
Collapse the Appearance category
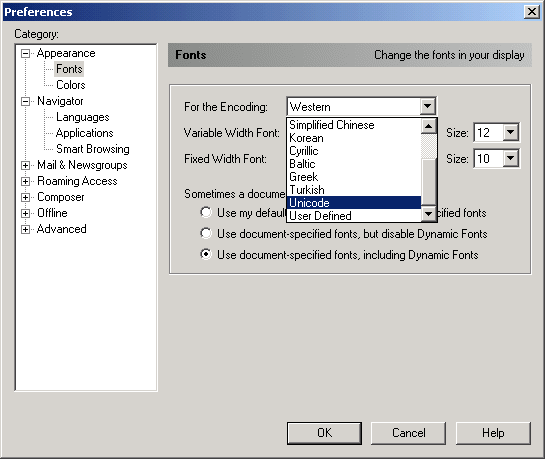click(x=25, y=54)
